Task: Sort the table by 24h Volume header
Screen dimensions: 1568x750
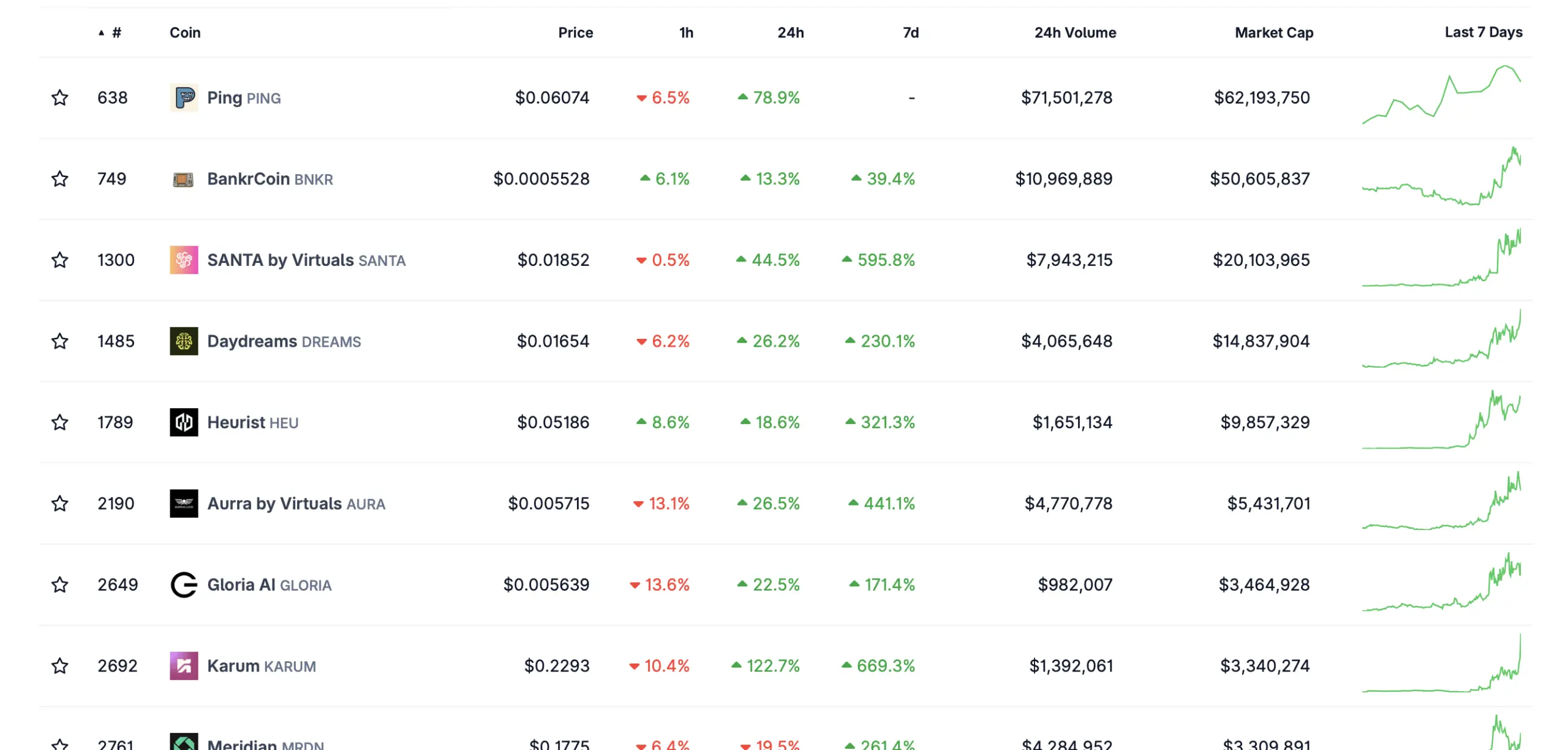Action: pos(1075,32)
